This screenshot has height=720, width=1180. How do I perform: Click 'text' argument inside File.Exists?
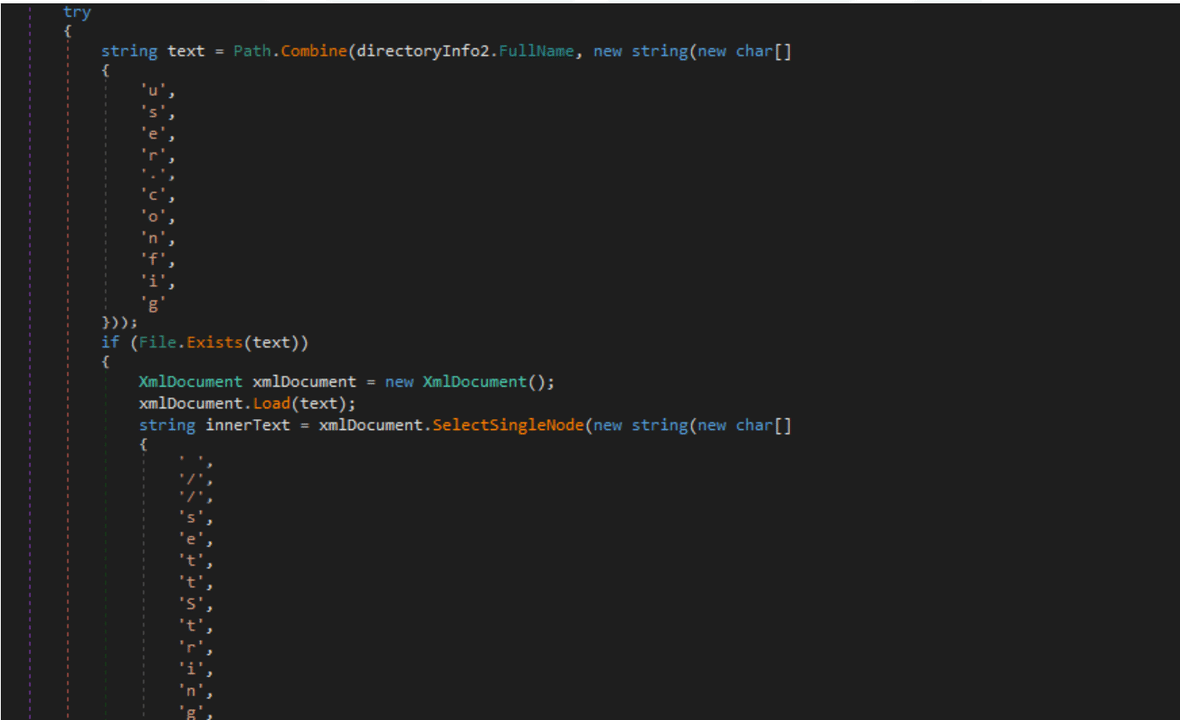(271, 342)
